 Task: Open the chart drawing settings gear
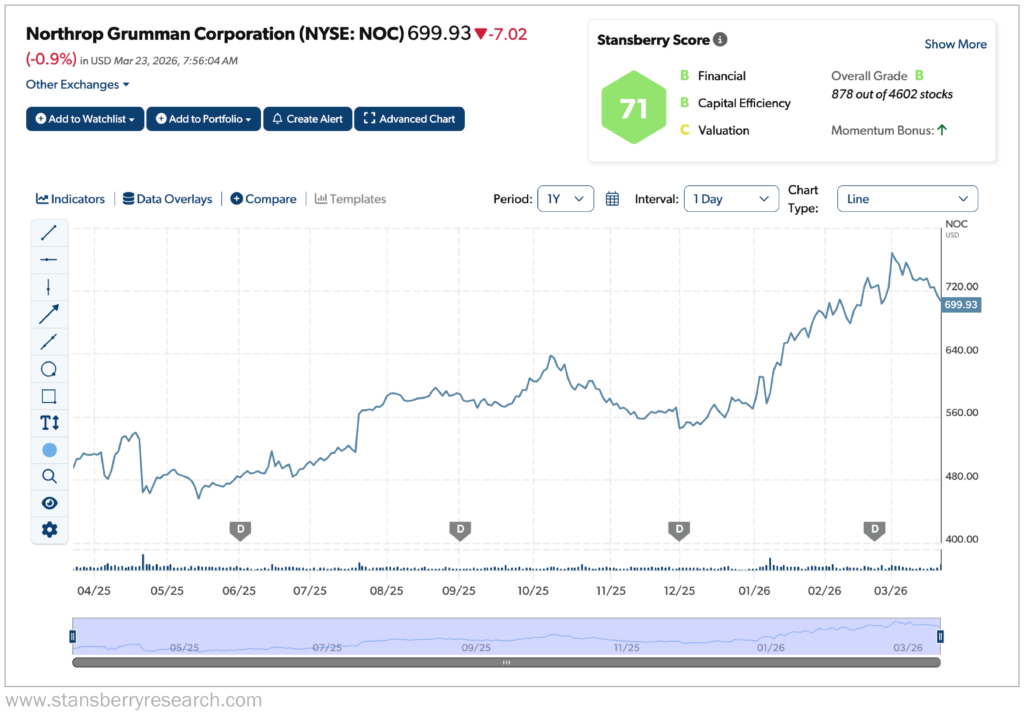coord(49,529)
